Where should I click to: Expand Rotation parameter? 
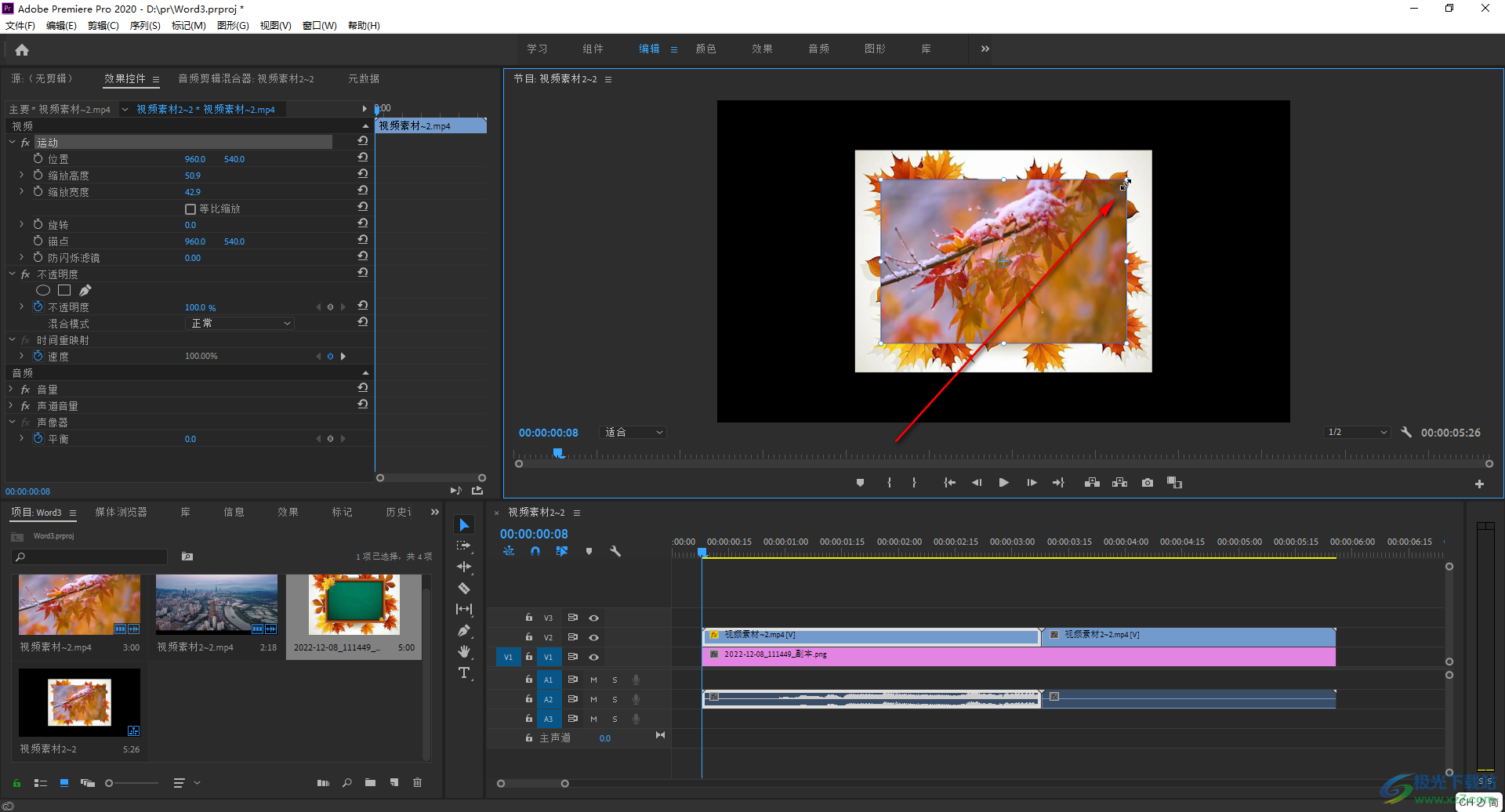[21, 224]
